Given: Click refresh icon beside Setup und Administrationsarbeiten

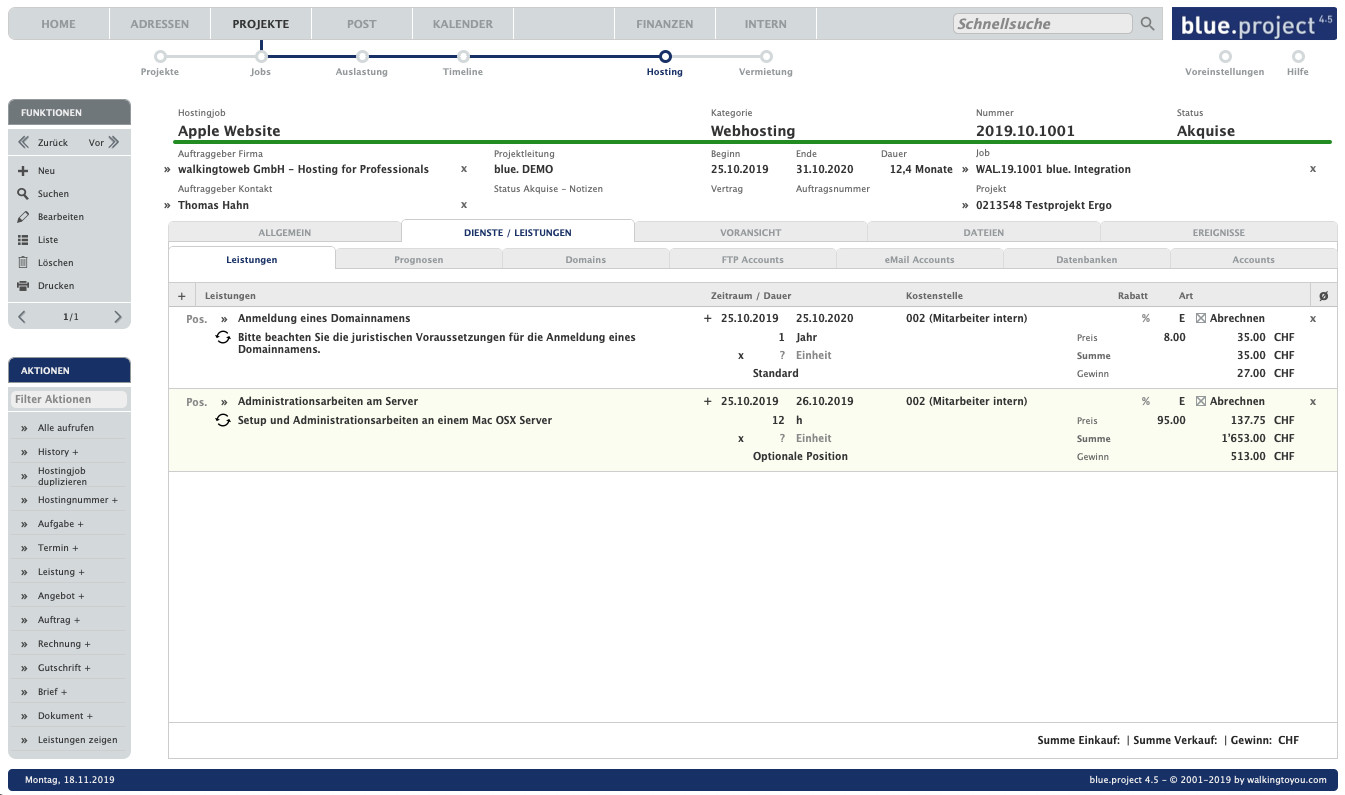Looking at the screenshot, I should [x=223, y=420].
